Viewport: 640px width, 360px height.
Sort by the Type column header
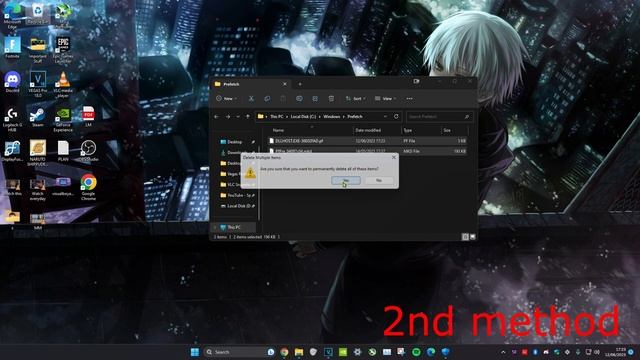[421, 130]
